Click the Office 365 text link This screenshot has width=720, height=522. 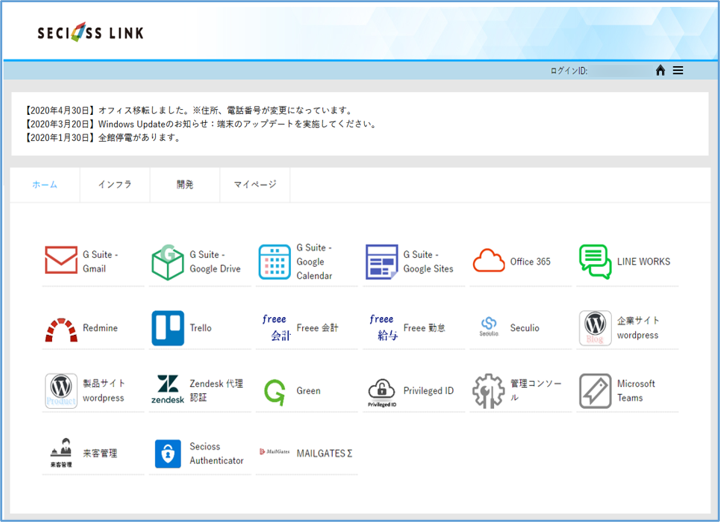[530, 261]
